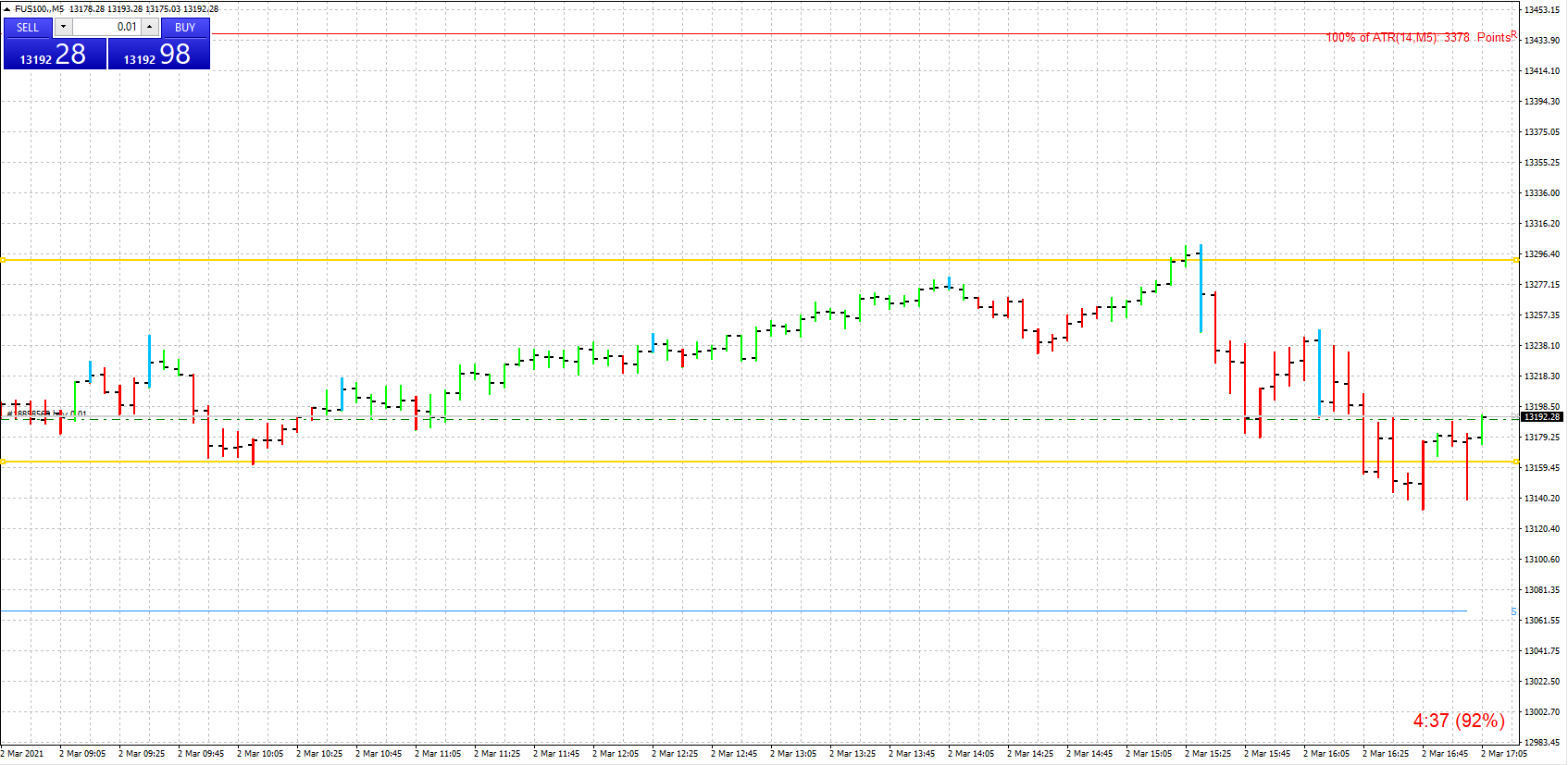
Task: Click the SELL button at 13192.28
Action: (x=55, y=54)
